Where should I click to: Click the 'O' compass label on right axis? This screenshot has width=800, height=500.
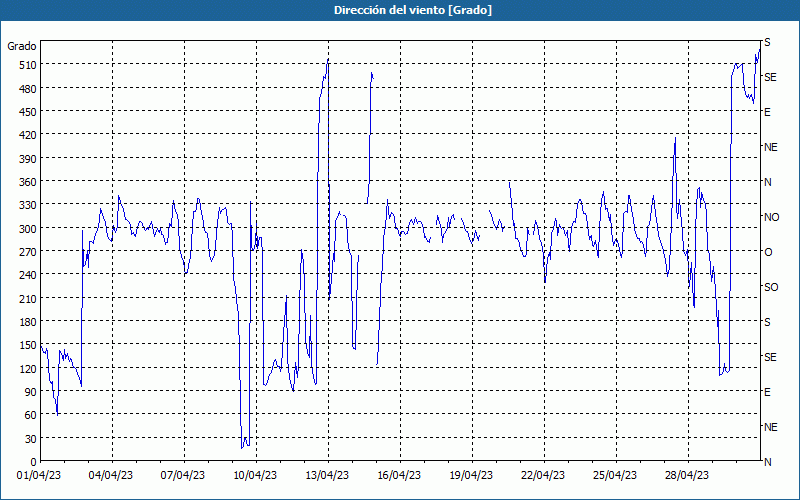click(x=768, y=252)
